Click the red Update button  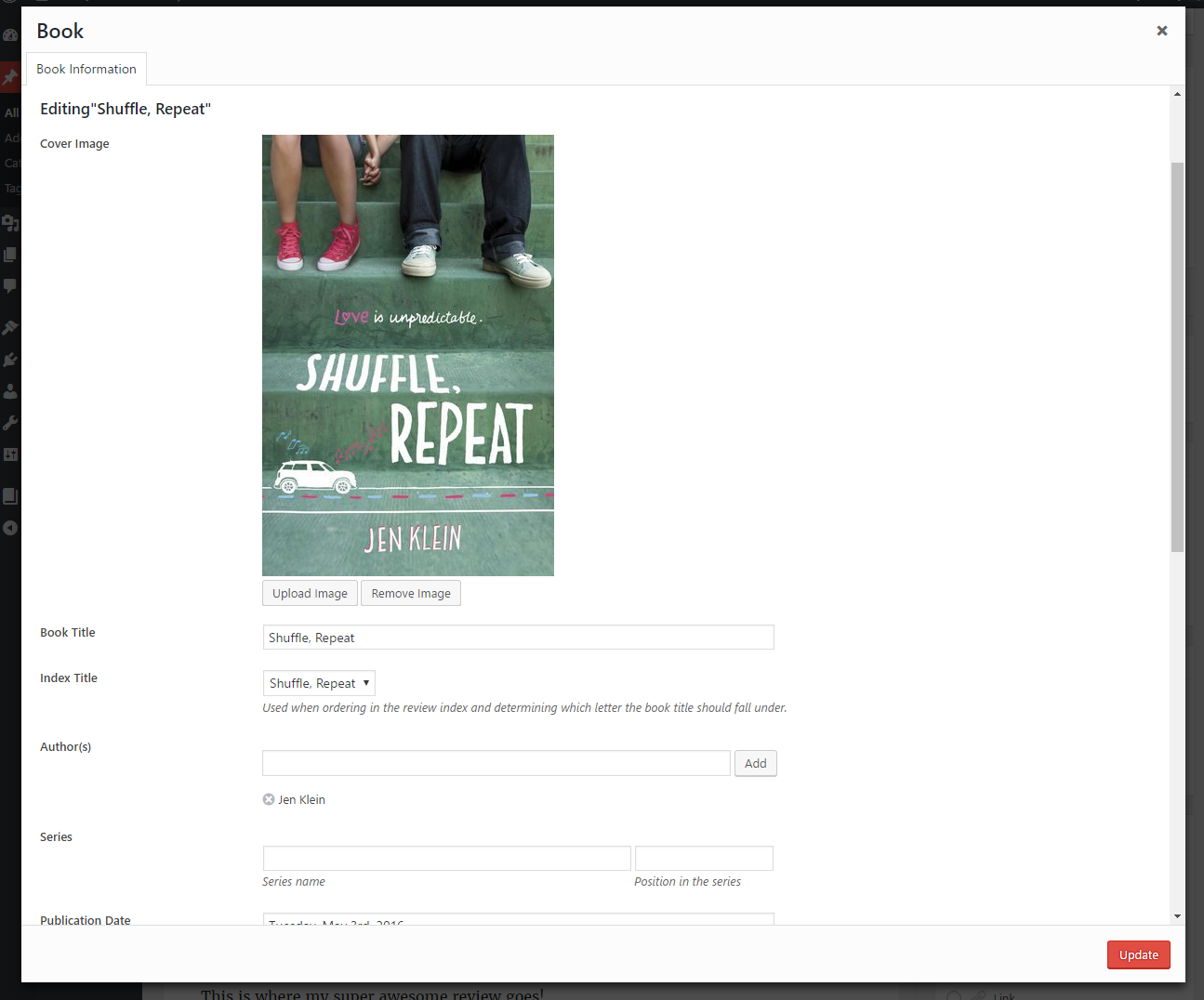1138,954
